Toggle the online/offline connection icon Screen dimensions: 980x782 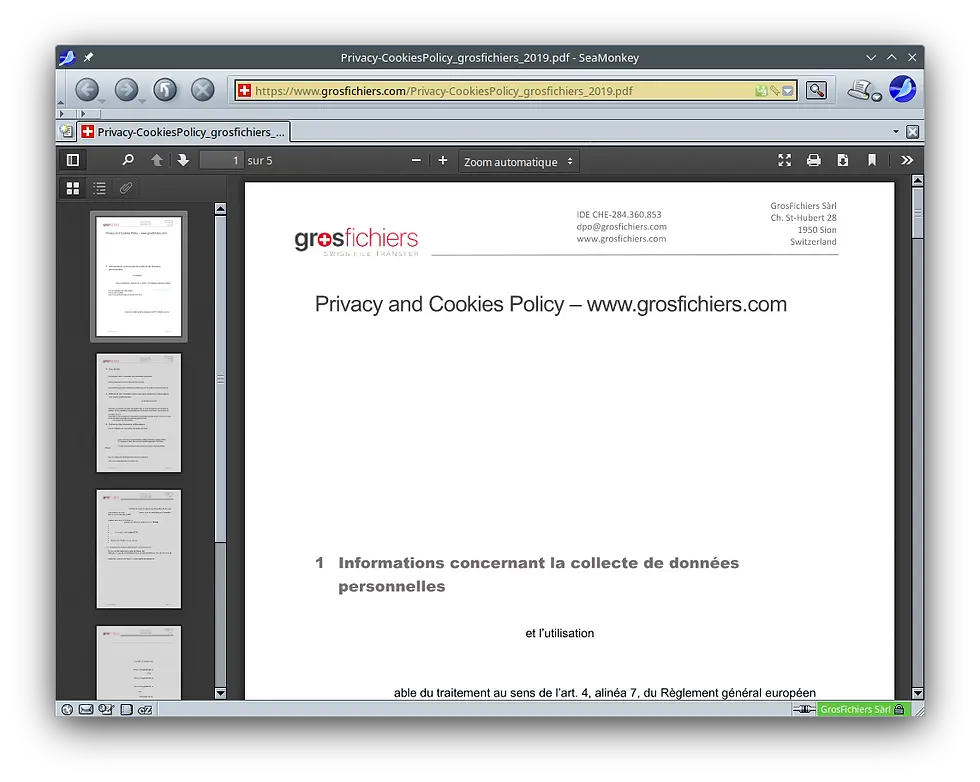pos(804,709)
